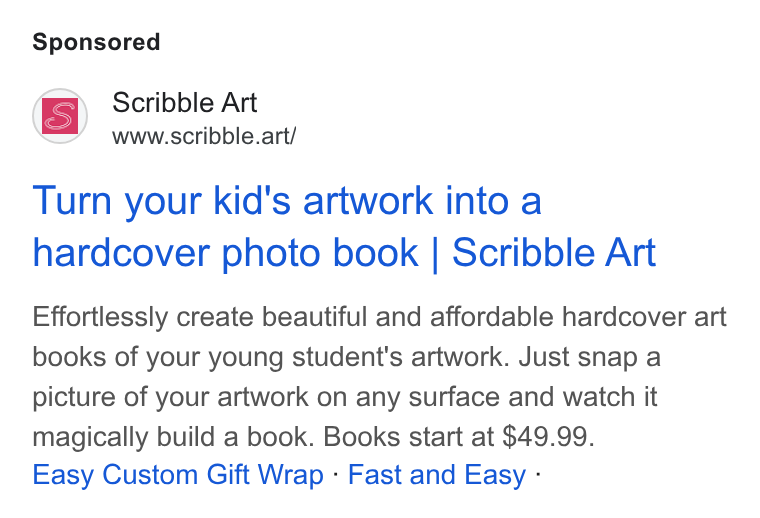Click the 'Scribble Art' text ending the headline

click(x=554, y=253)
